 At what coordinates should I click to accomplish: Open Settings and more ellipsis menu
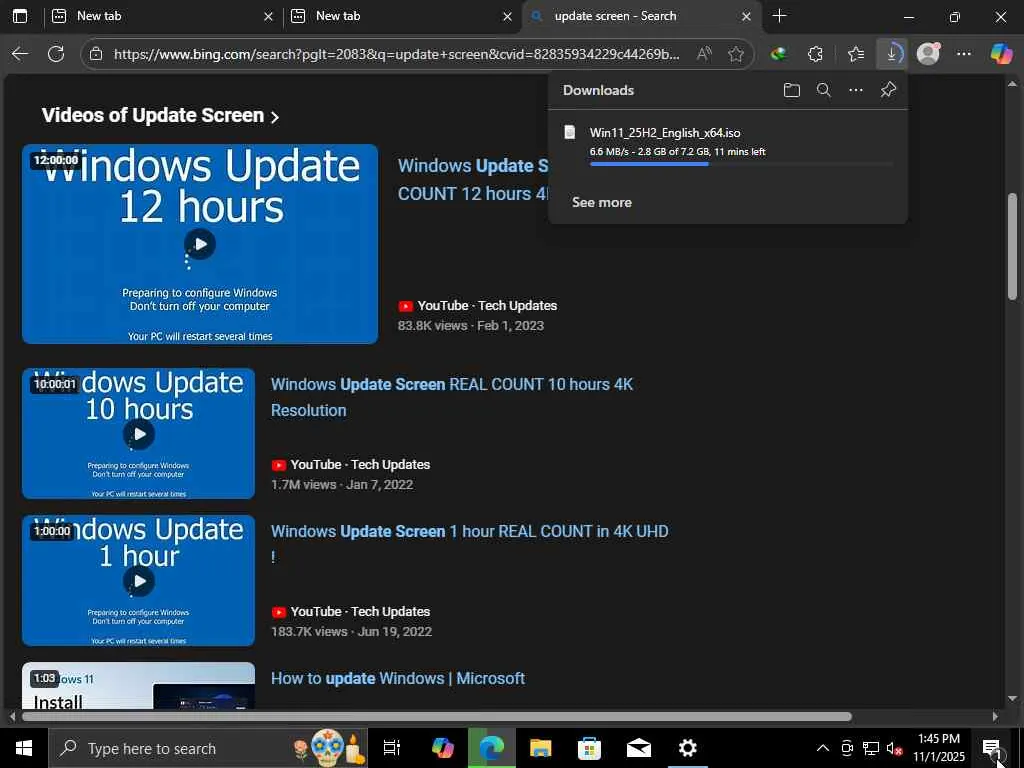964,54
